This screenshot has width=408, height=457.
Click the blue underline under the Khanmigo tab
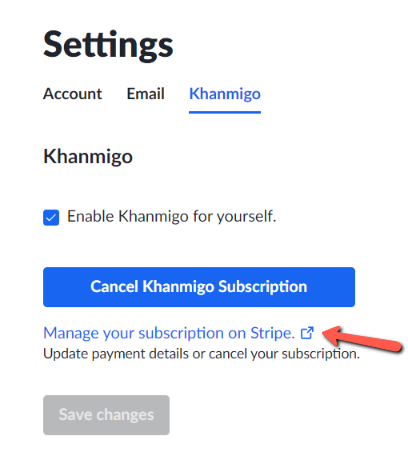click(225, 112)
